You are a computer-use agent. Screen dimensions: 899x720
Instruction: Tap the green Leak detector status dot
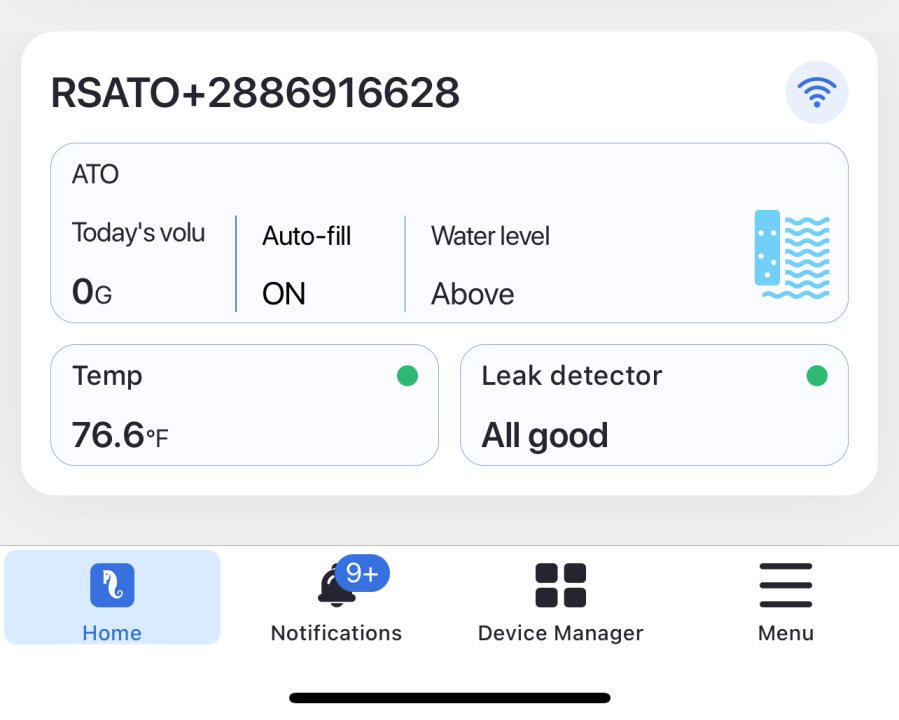pyautogui.click(x=817, y=376)
